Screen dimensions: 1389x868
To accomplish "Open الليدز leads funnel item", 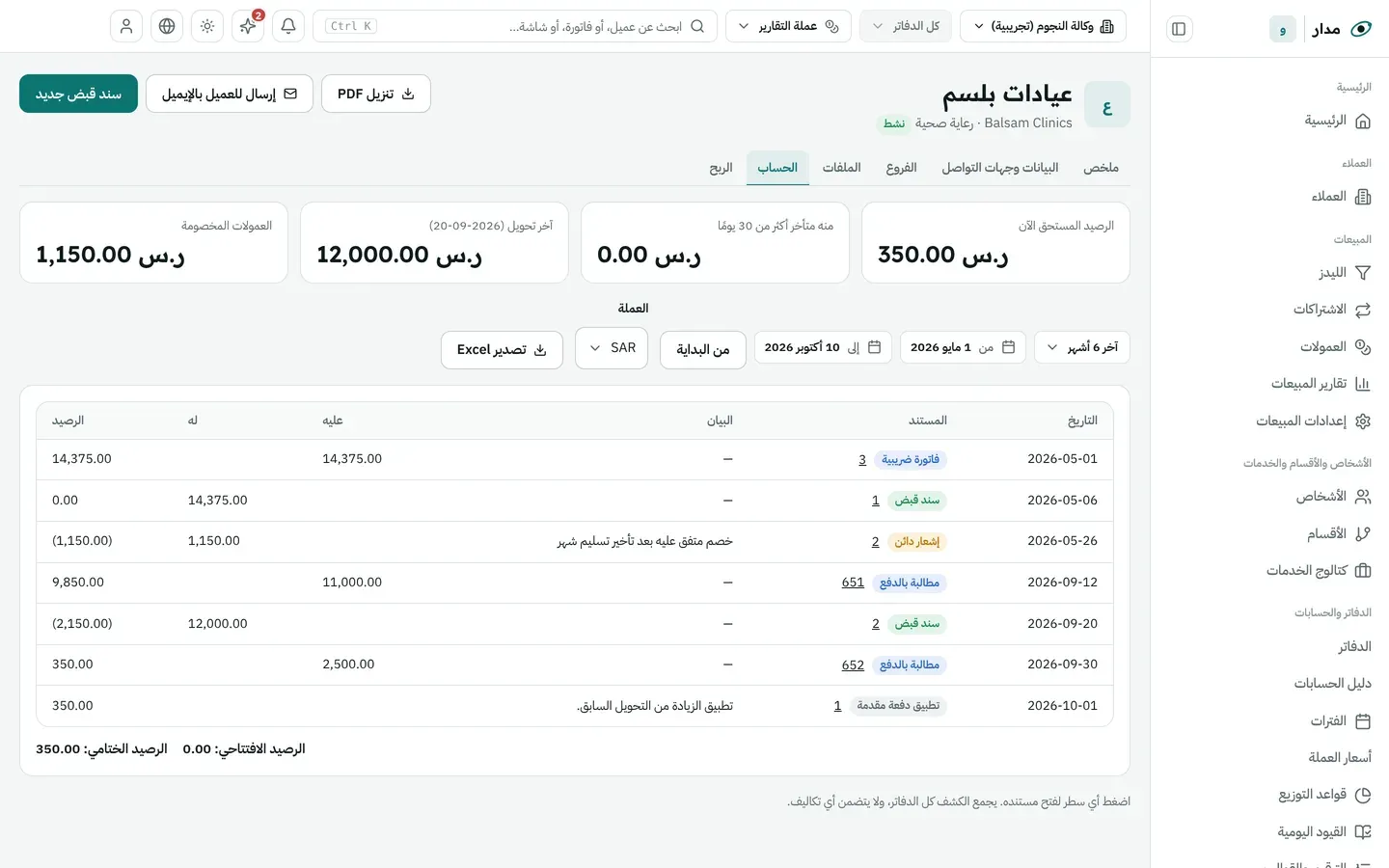I will click(1344, 273).
